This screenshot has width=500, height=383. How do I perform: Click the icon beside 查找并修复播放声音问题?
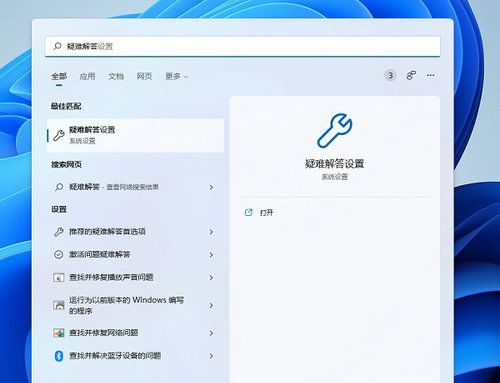click(x=59, y=277)
